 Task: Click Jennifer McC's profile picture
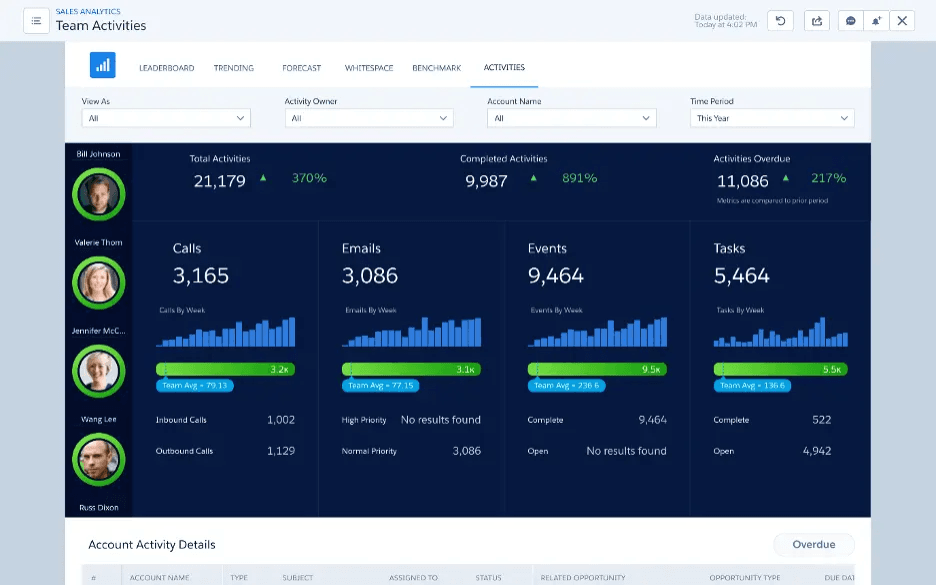click(x=99, y=371)
